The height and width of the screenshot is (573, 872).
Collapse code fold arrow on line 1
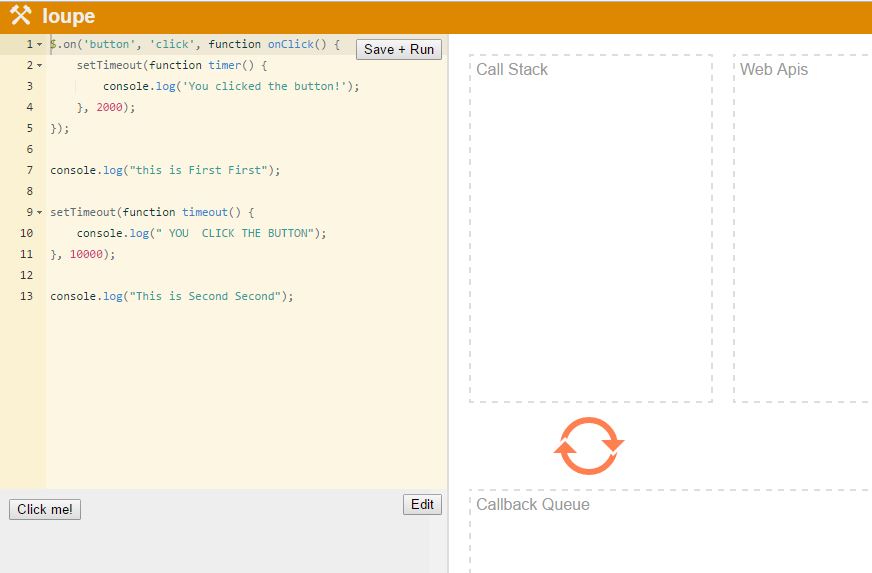click(39, 45)
